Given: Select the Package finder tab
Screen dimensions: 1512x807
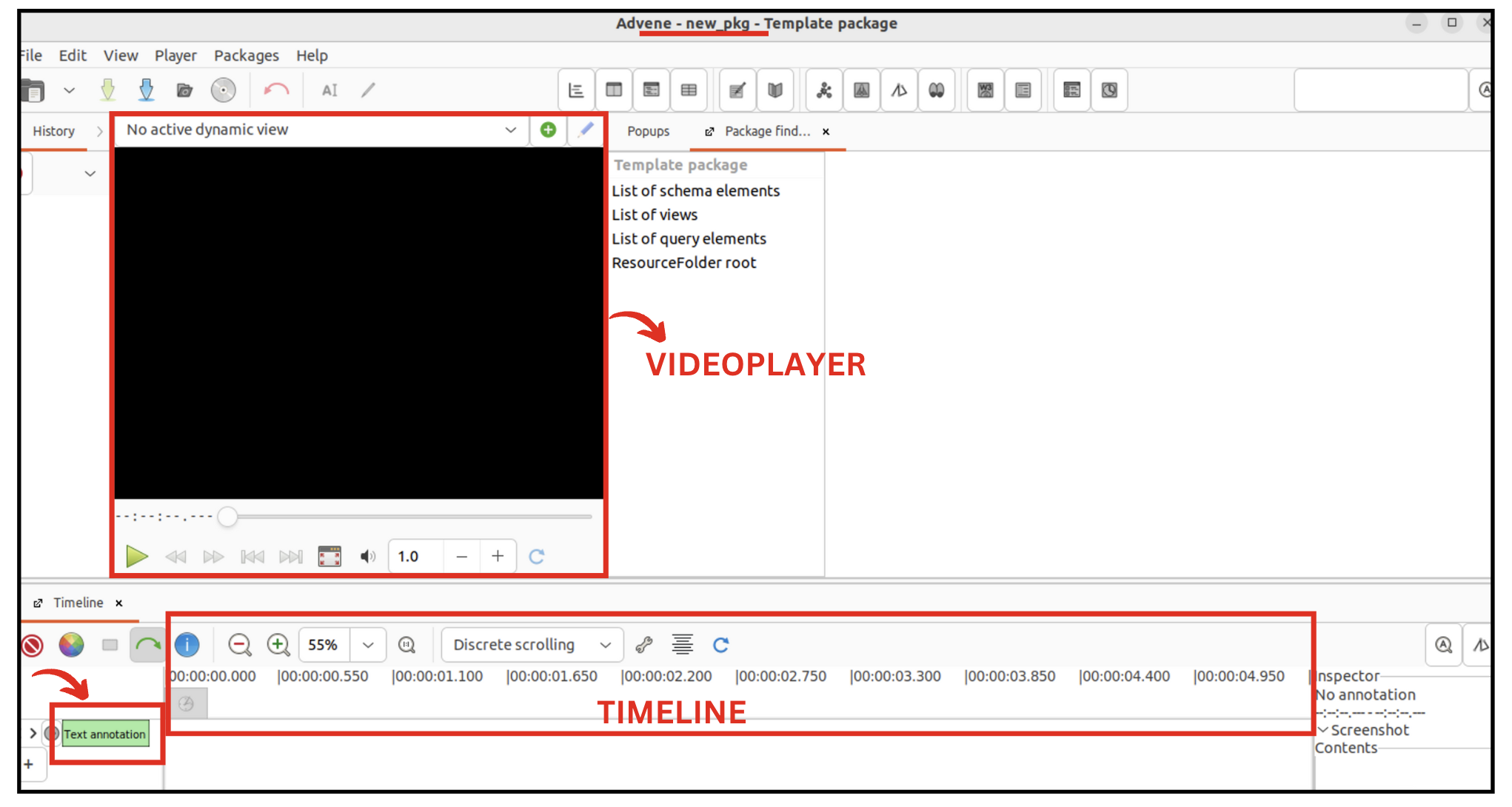Looking at the screenshot, I should point(767,131).
